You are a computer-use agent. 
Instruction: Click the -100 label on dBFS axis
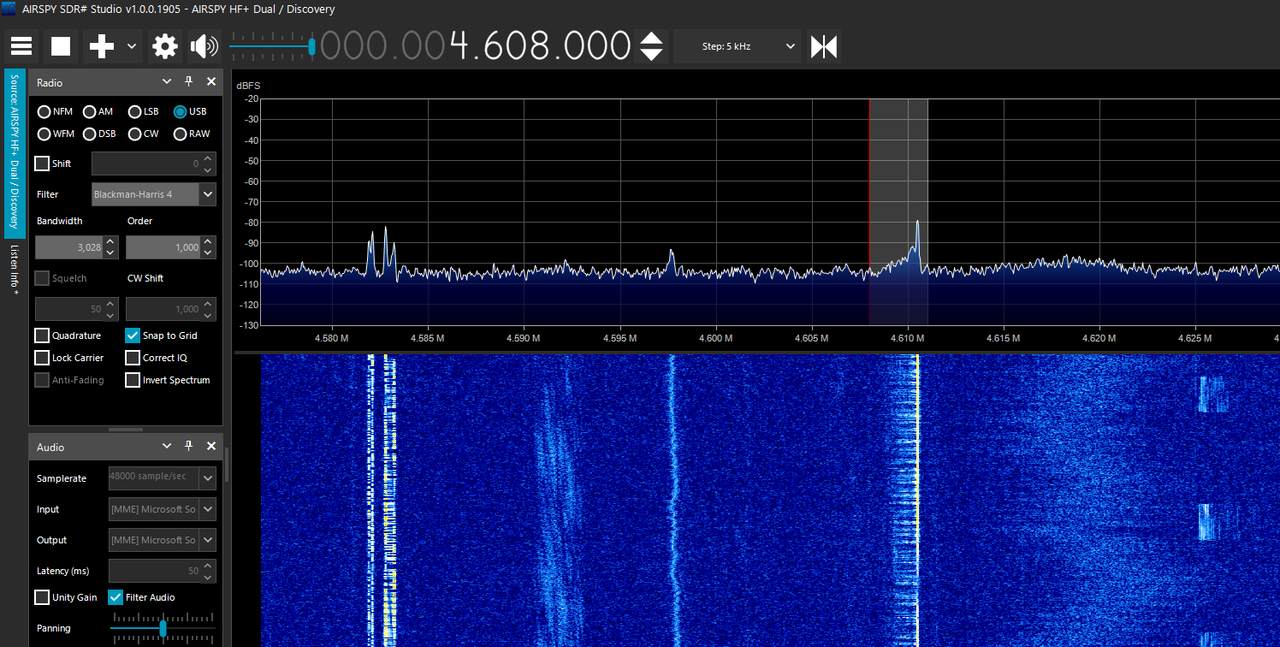(251, 265)
